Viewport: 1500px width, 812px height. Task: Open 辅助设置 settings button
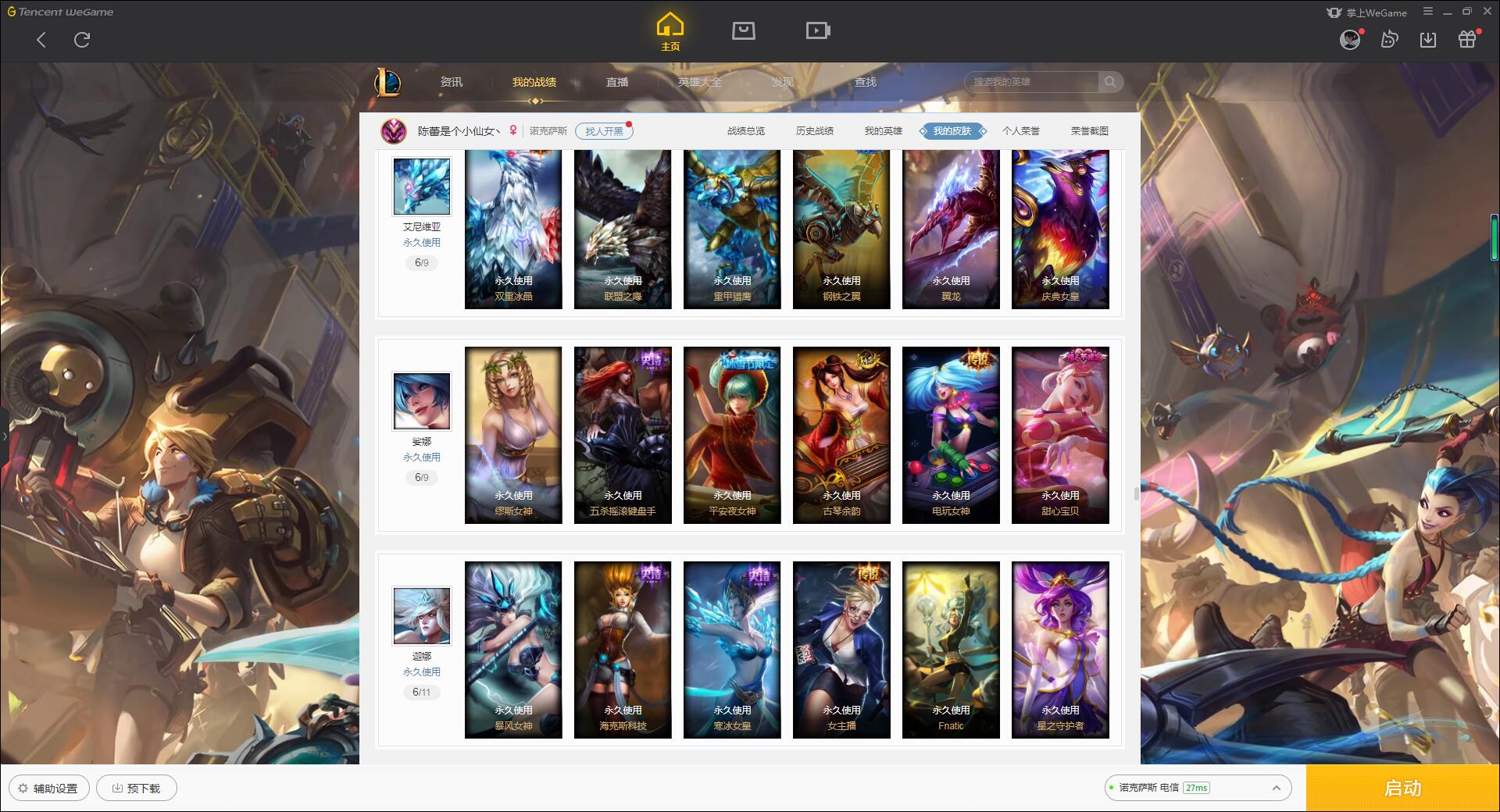click(49, 788)
